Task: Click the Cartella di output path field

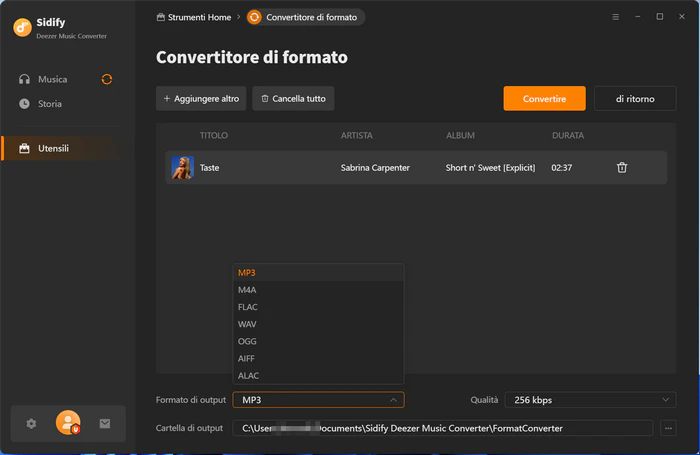Action: pyautogui.click(x=442, y=428)
